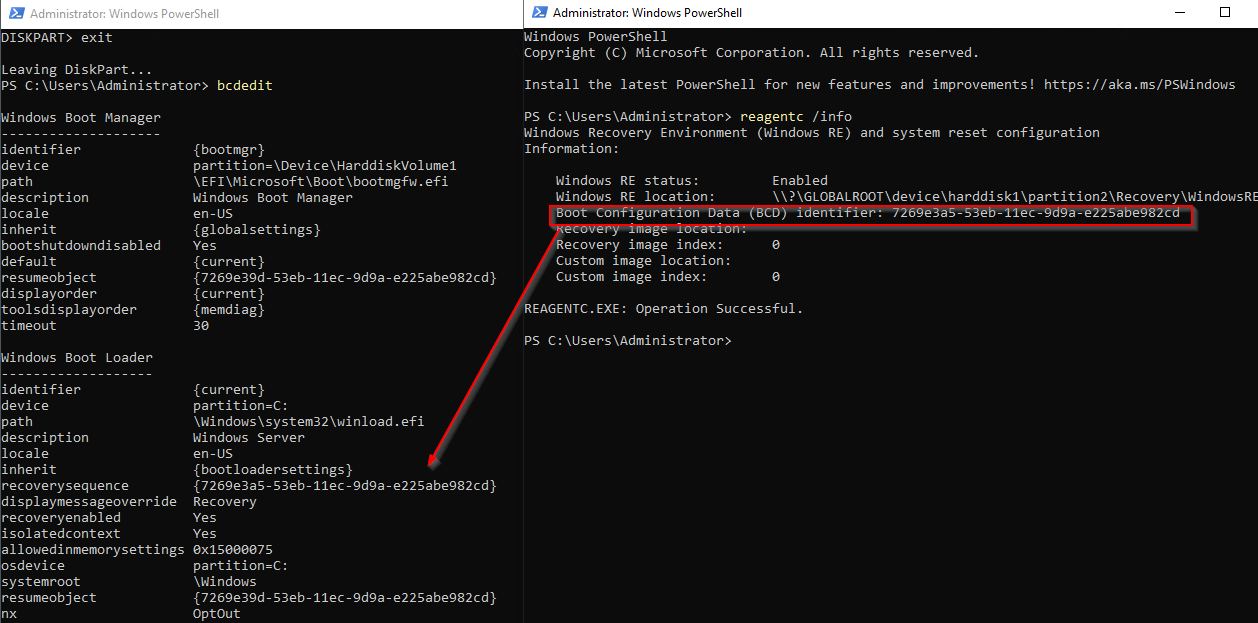
Task: Click the right window title 'Administrator: Windows PowerShell'
Action: (x=647, y=13)
